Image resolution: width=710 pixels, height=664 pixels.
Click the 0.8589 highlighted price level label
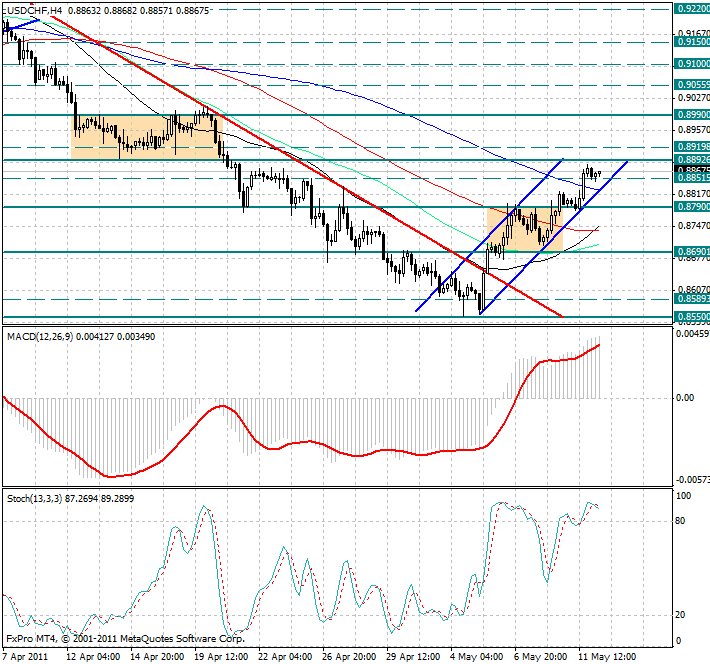pyautogui.click(x=692, y=299)
